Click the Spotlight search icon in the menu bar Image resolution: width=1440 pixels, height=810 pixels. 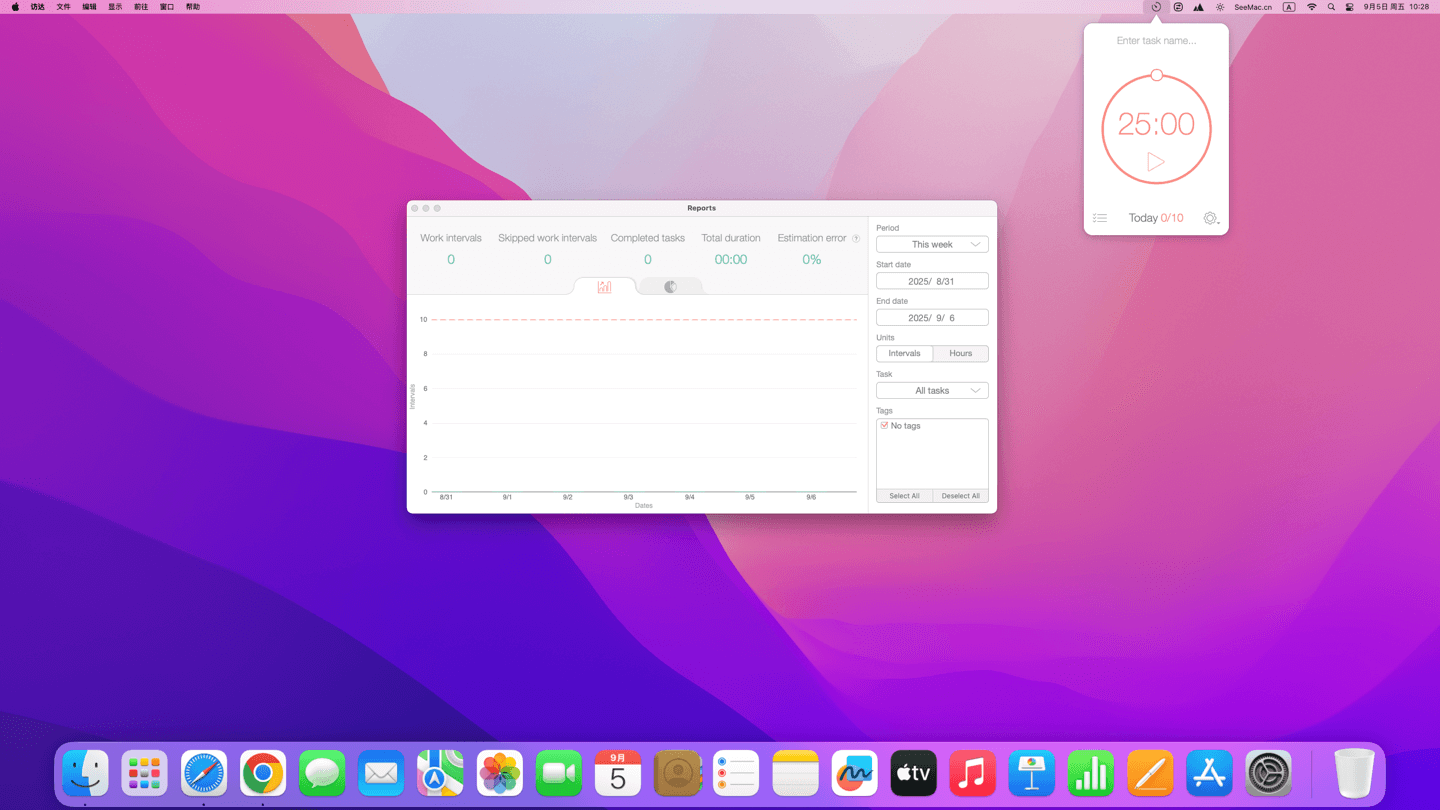pyautogui.click(x=1331, y=7)
